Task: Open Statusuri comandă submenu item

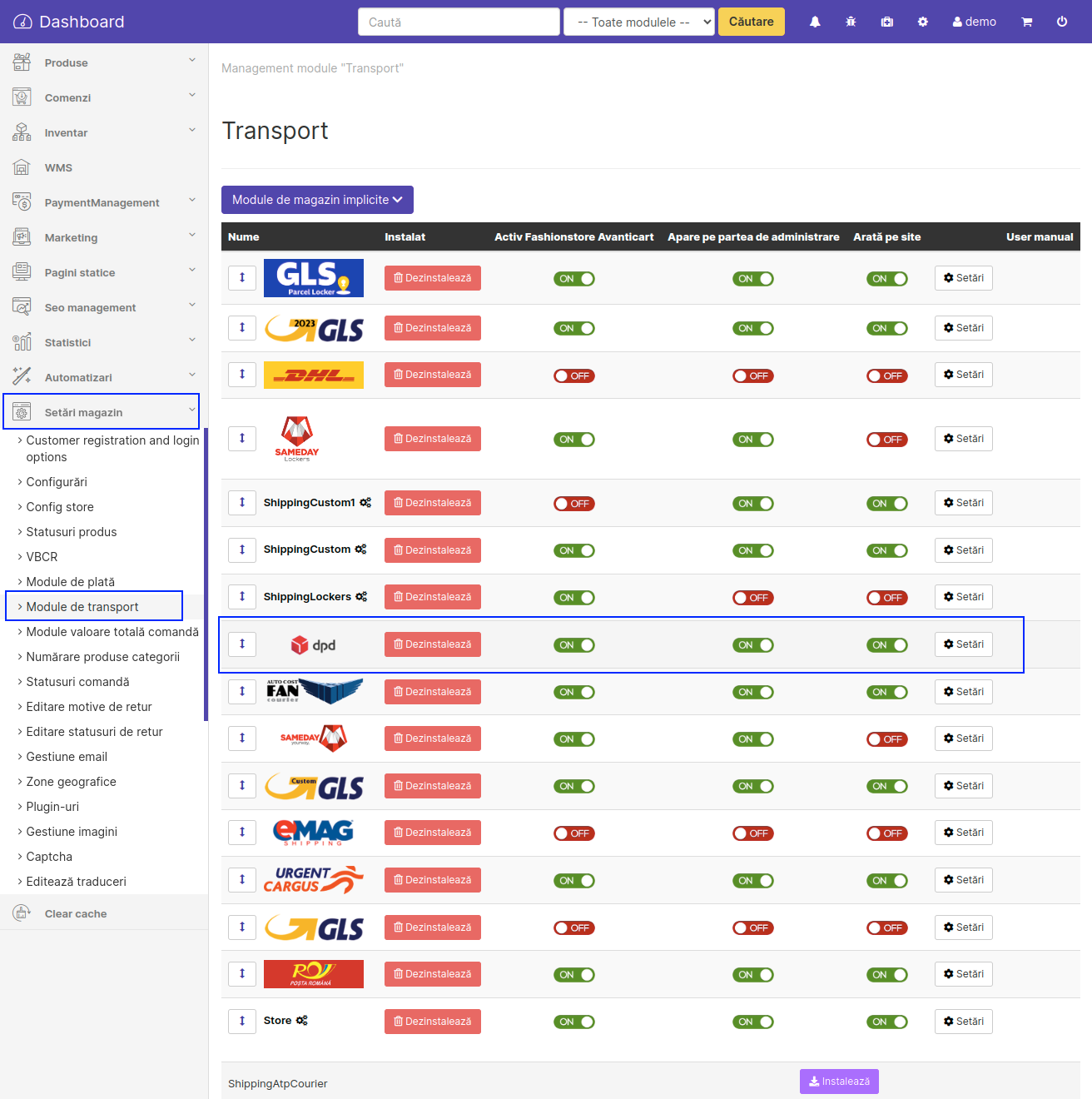Action: click(77, 682)
